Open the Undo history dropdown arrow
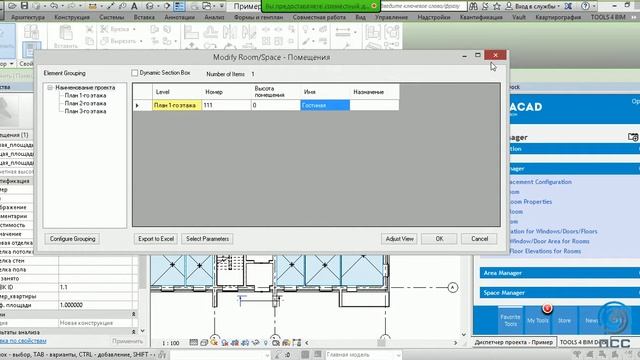Viewport: 640px width, 360px height. 62,6
